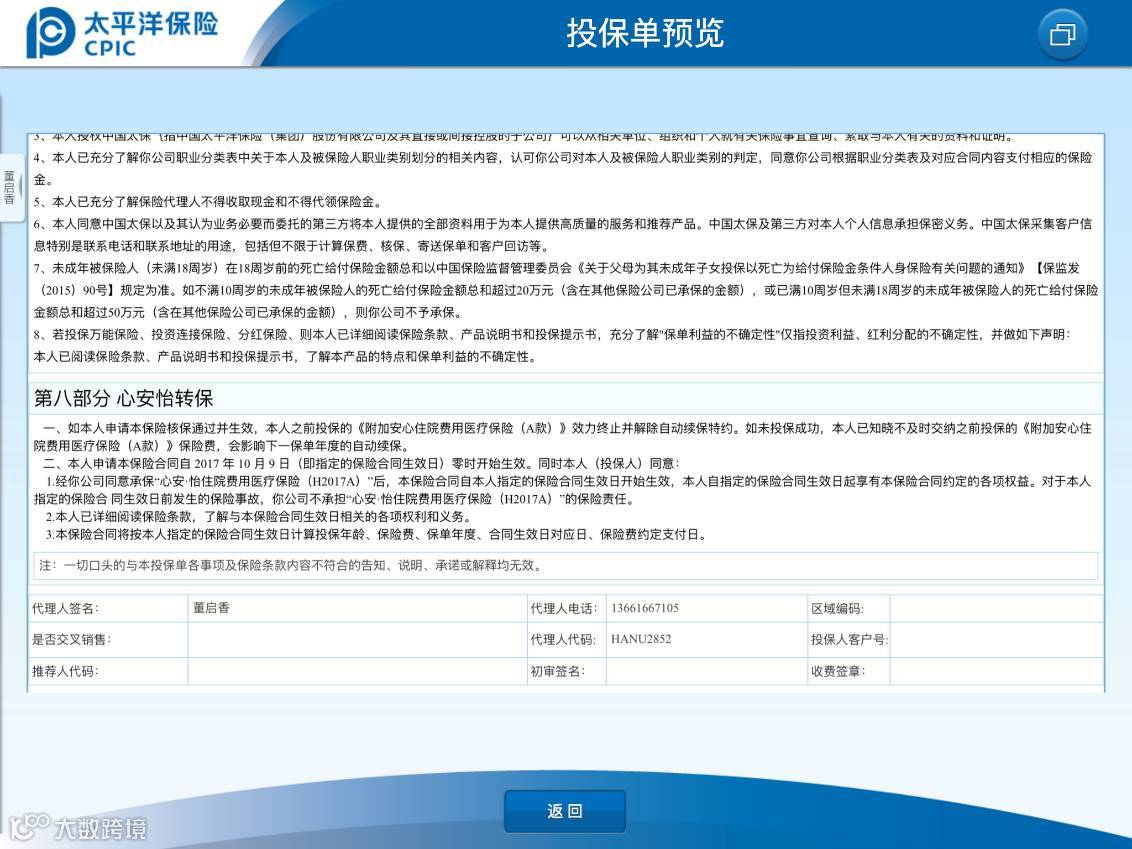Viewport: 1132px width, 849px height.
Task: Click the 收费签章 label
Action: (837, 671)
